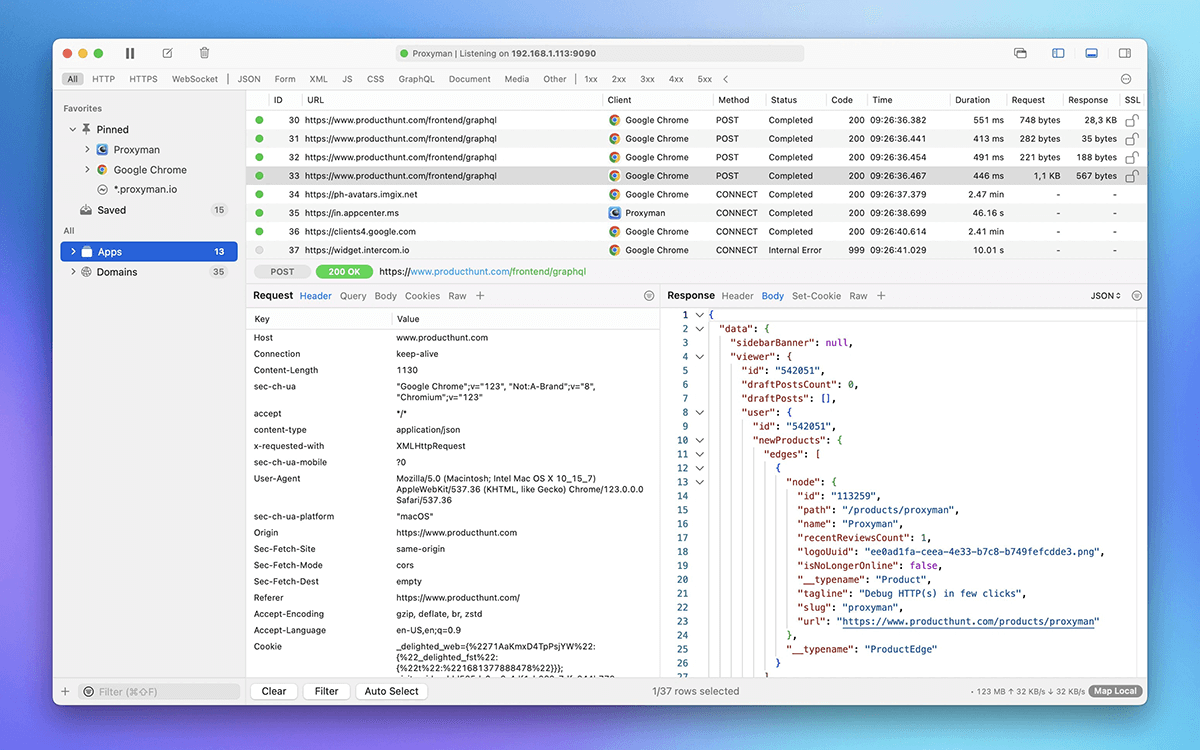
Task: Click the Auto Select button
Action: 391,691
